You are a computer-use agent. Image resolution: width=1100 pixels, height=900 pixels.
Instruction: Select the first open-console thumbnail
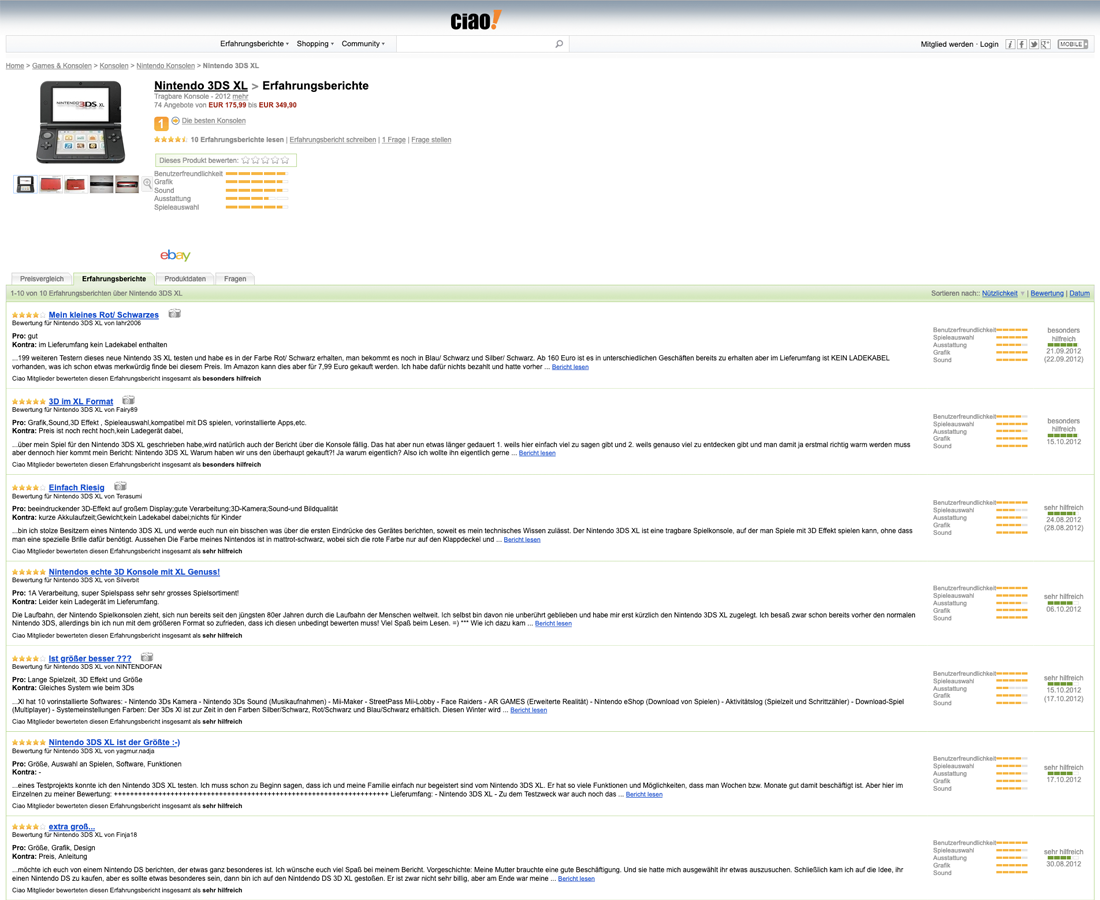pos(25,184)
